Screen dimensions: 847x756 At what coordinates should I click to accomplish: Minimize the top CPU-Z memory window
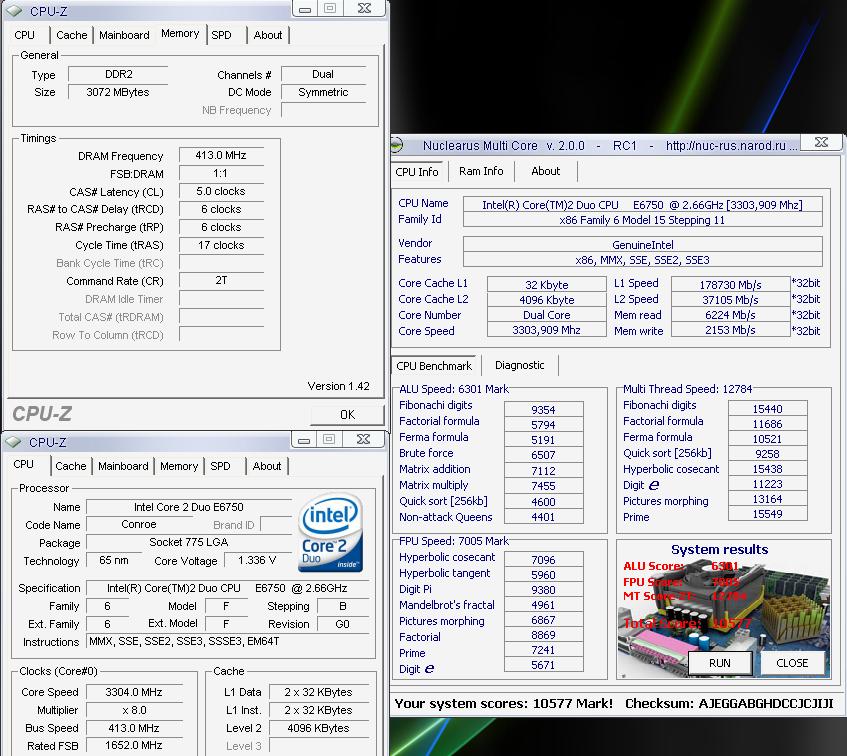305,9
